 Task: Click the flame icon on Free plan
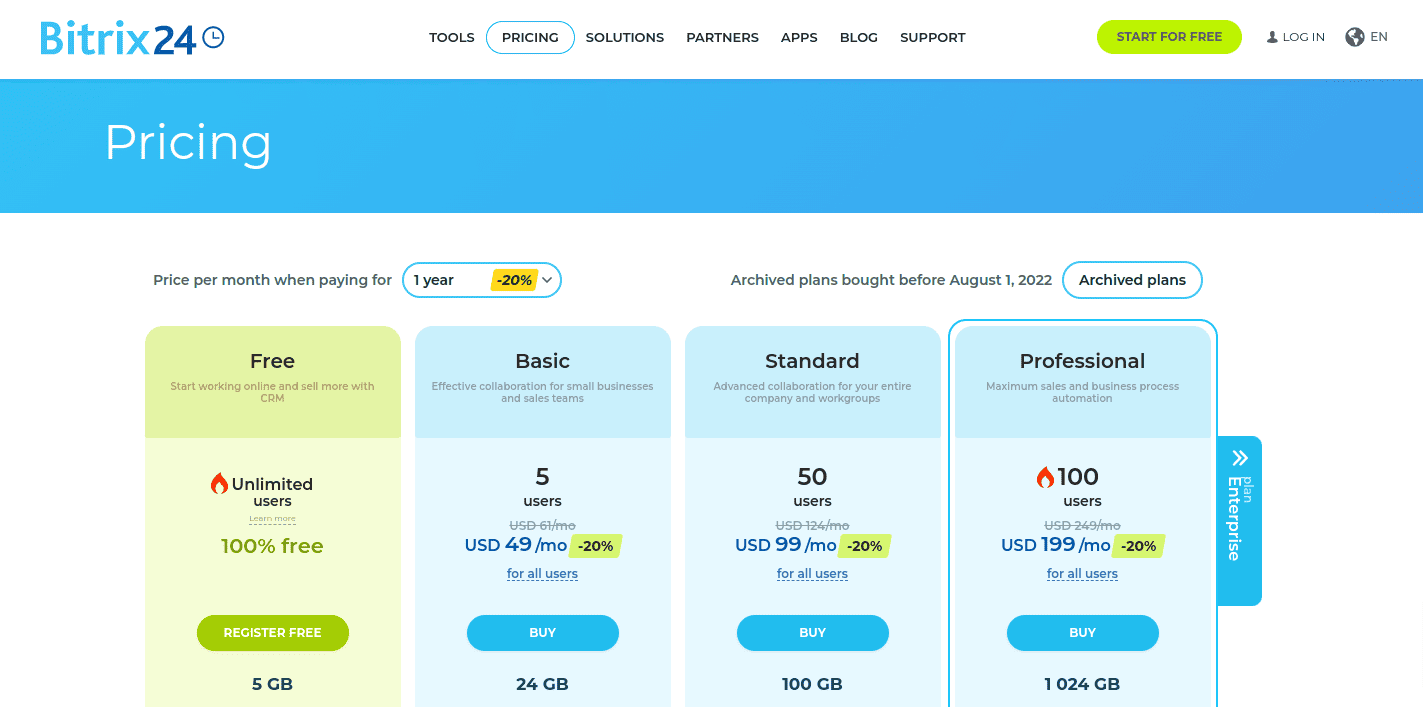tap(219, 484)
